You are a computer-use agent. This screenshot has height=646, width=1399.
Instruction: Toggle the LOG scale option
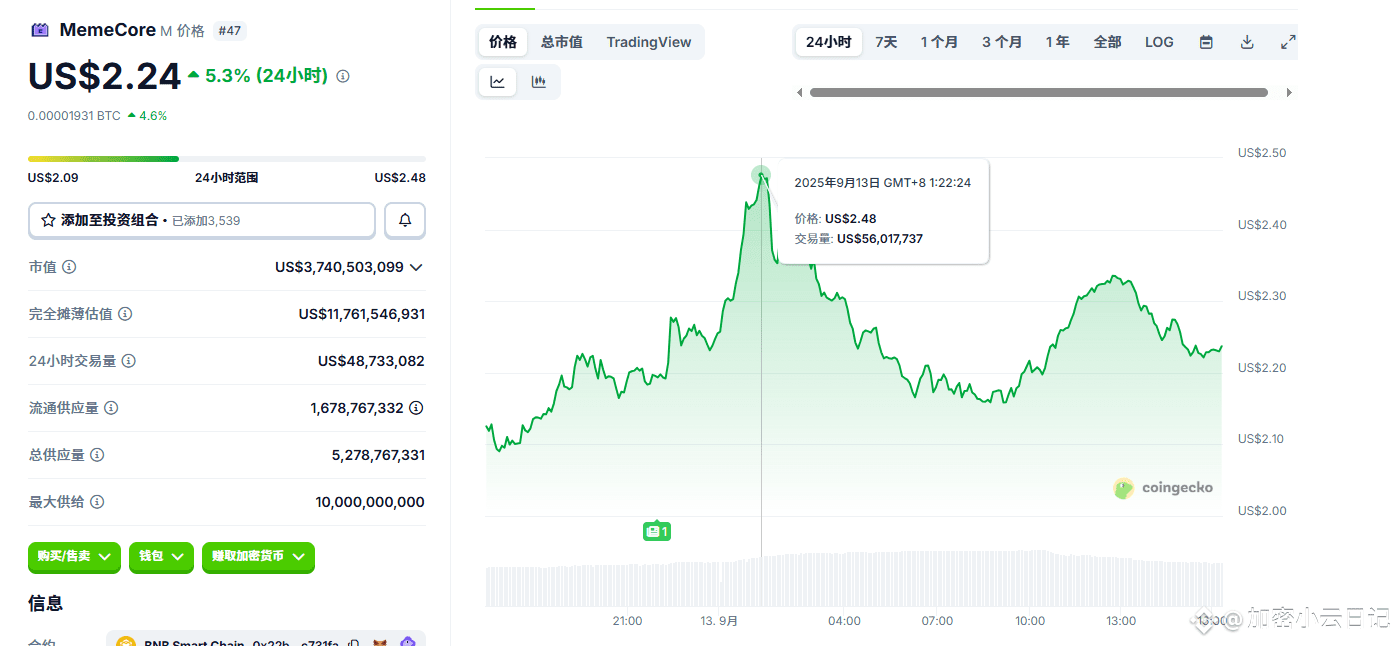click(1159, 42)
